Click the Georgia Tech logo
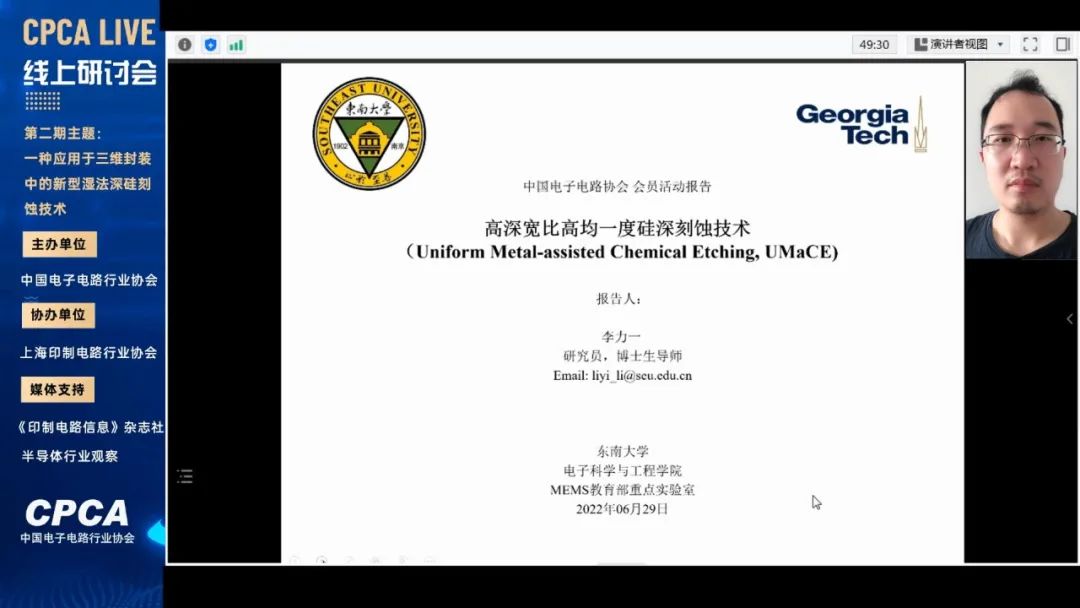Screen dimensions: 1080x608 (861, 124)
